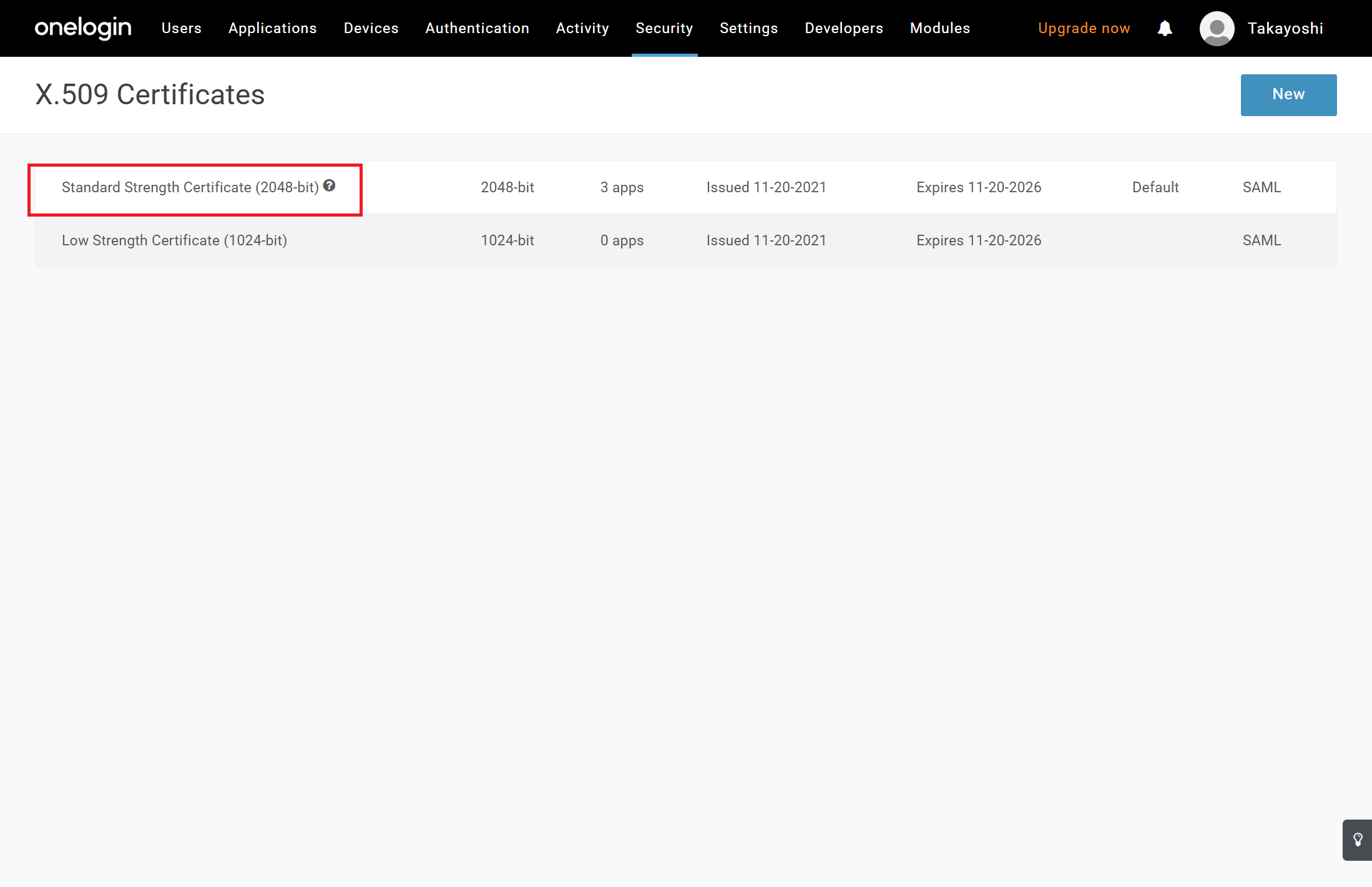Click the 3 apps count
Viewport: 1372px width, 887px height.
pos(622,187)
